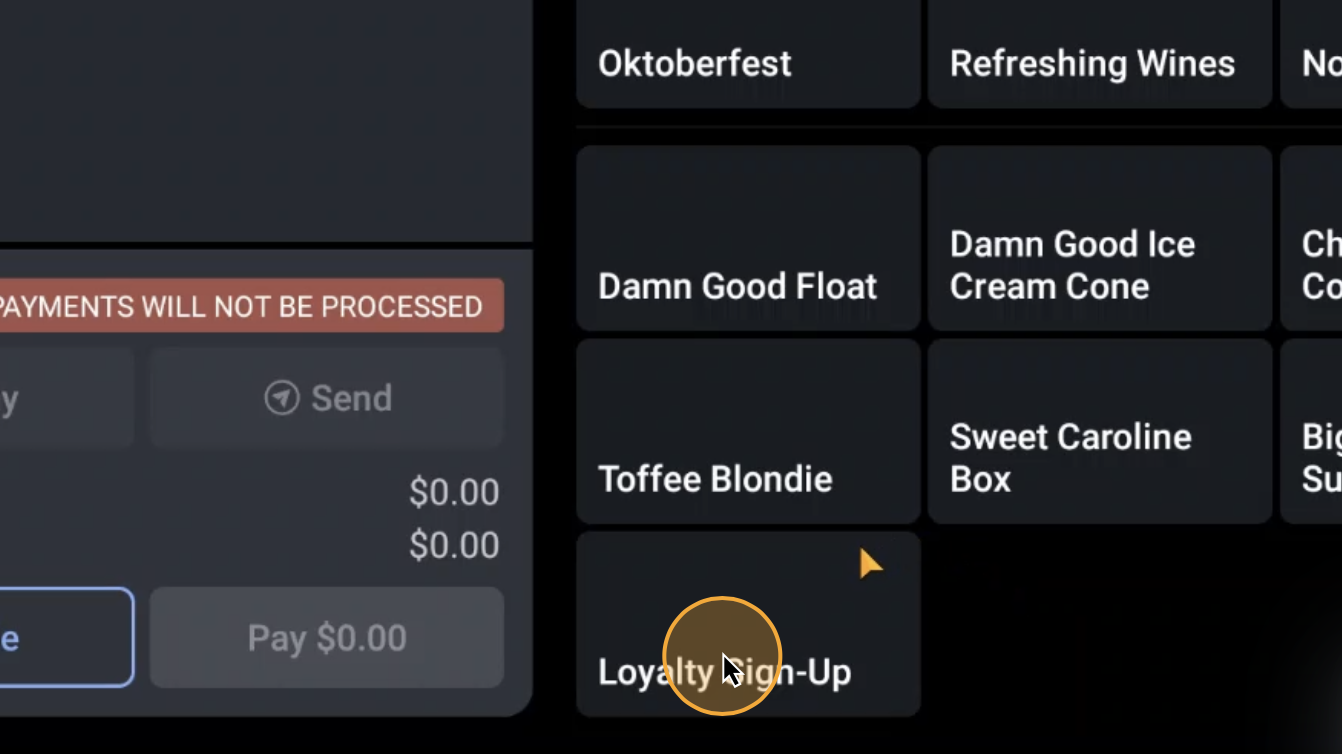Add Damn Good Float to the order
1342x754 pixels.
coord(747,238)
